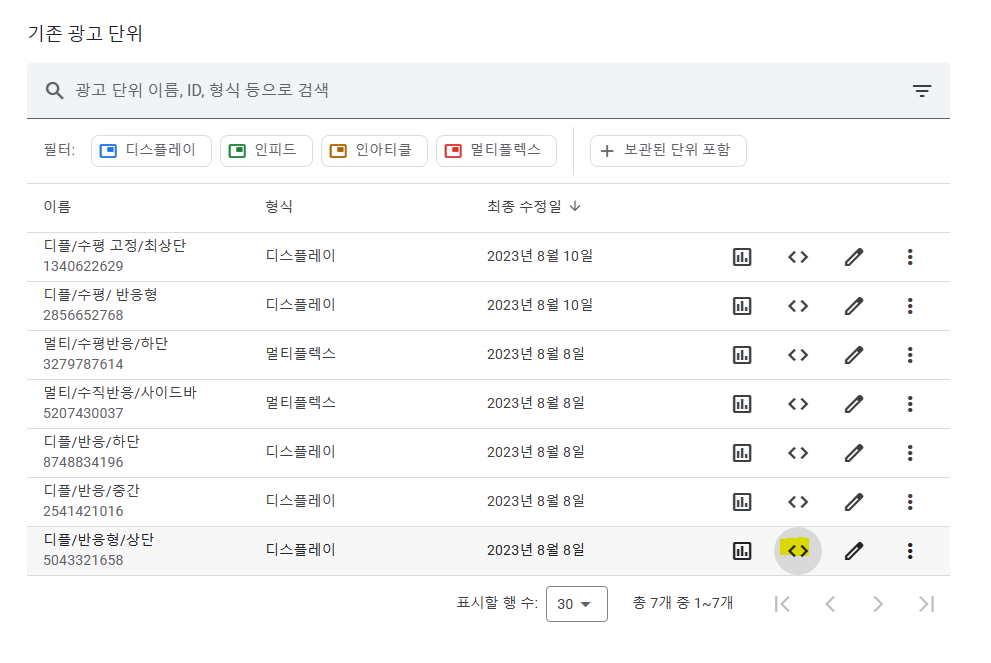
Task: Toggle the 디스플레이 filter chip
Action: [x=151, y=150]
